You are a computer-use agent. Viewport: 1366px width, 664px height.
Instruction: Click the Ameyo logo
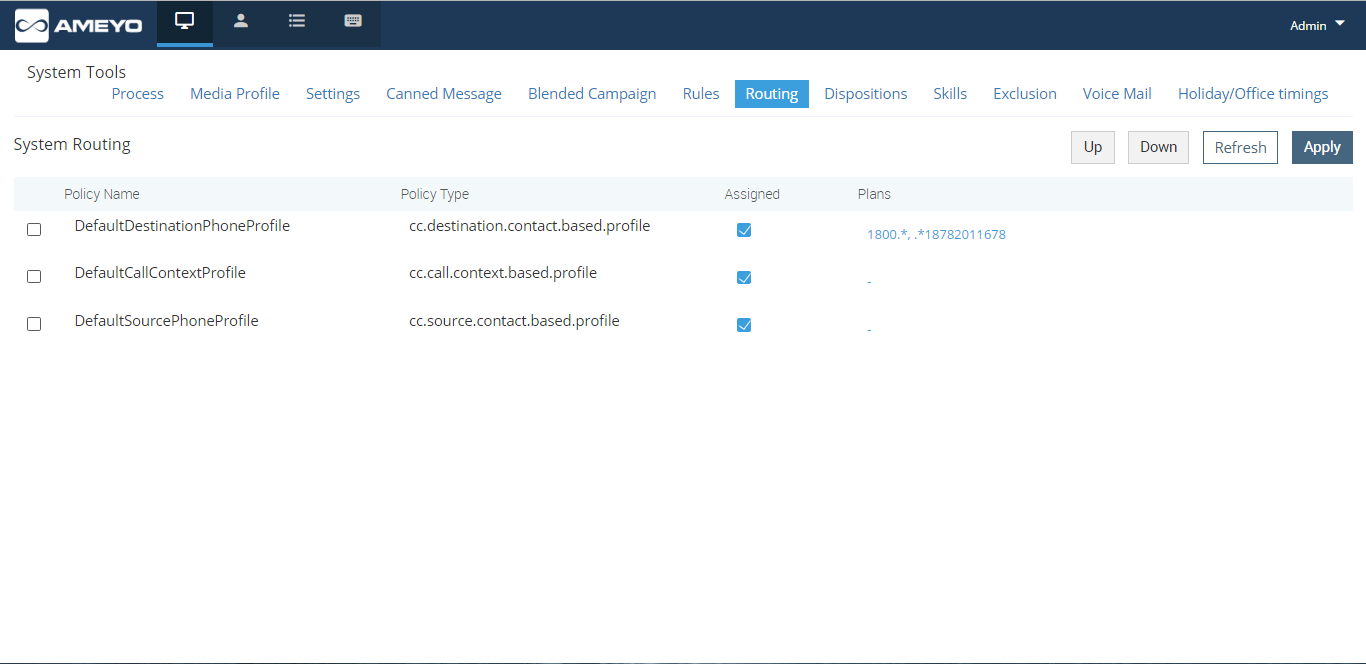pos(80,24)
